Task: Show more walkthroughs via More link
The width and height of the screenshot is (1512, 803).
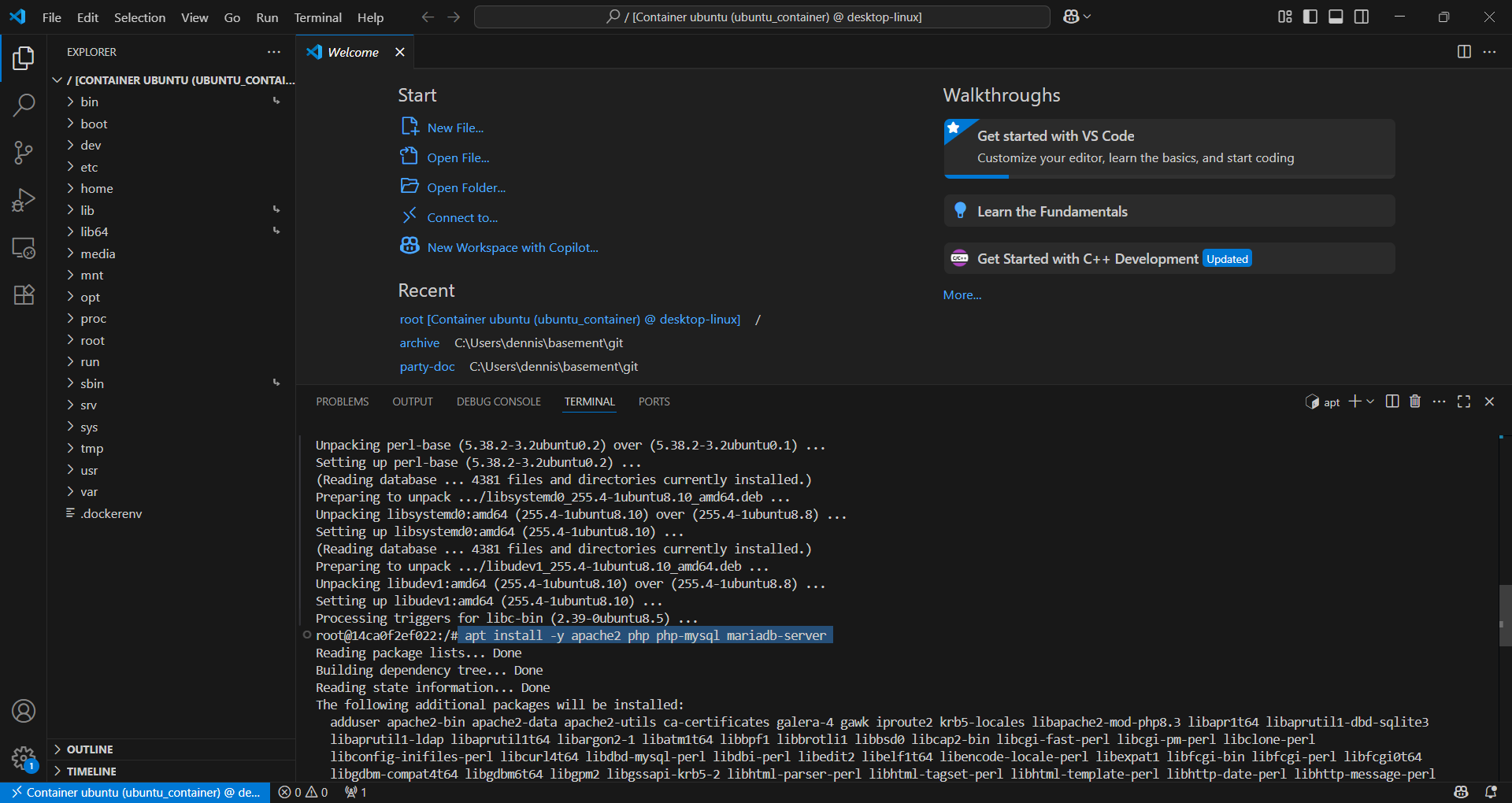Action: [x=962, y=294]
